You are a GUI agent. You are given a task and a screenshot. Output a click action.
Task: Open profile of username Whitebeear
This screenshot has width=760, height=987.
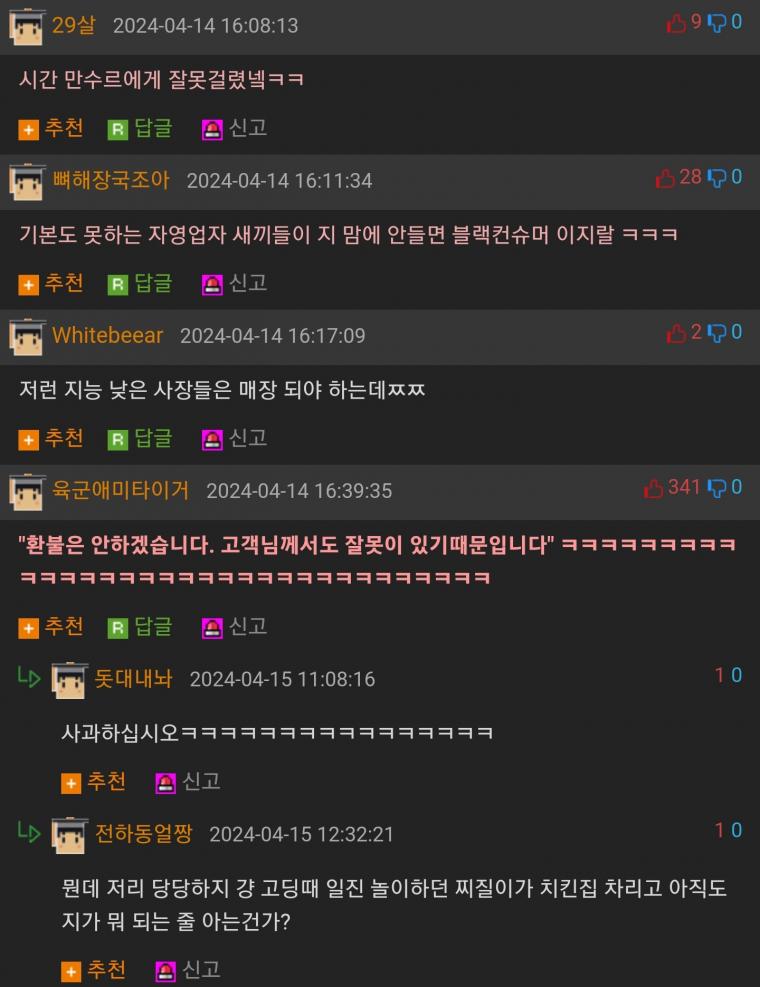[108, 335]
